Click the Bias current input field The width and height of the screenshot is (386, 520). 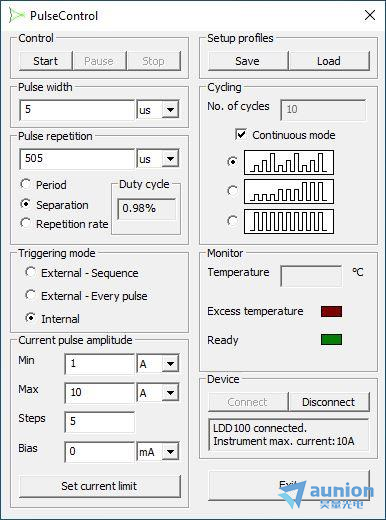100,452
